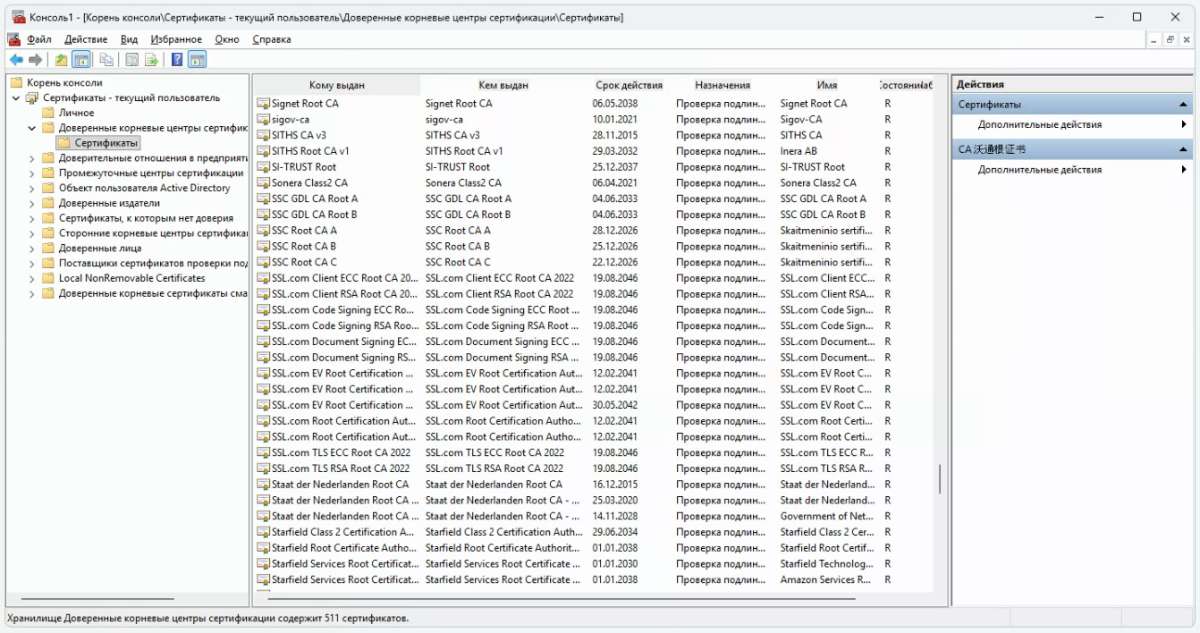Open the Справка menu
Viewport: 1200px width, 633px height.
click(272, 39)
